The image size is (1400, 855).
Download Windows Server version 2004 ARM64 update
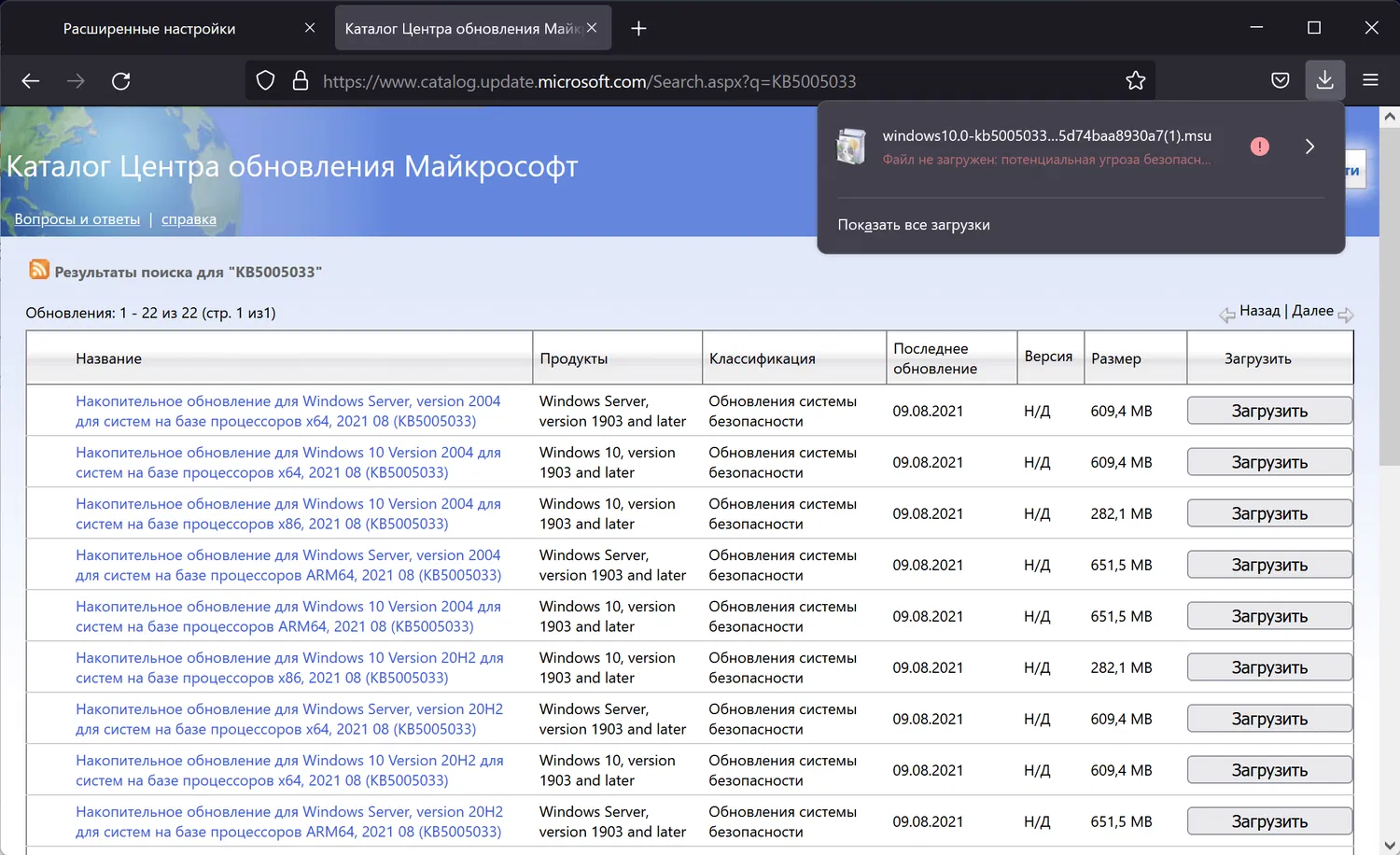1269,565
